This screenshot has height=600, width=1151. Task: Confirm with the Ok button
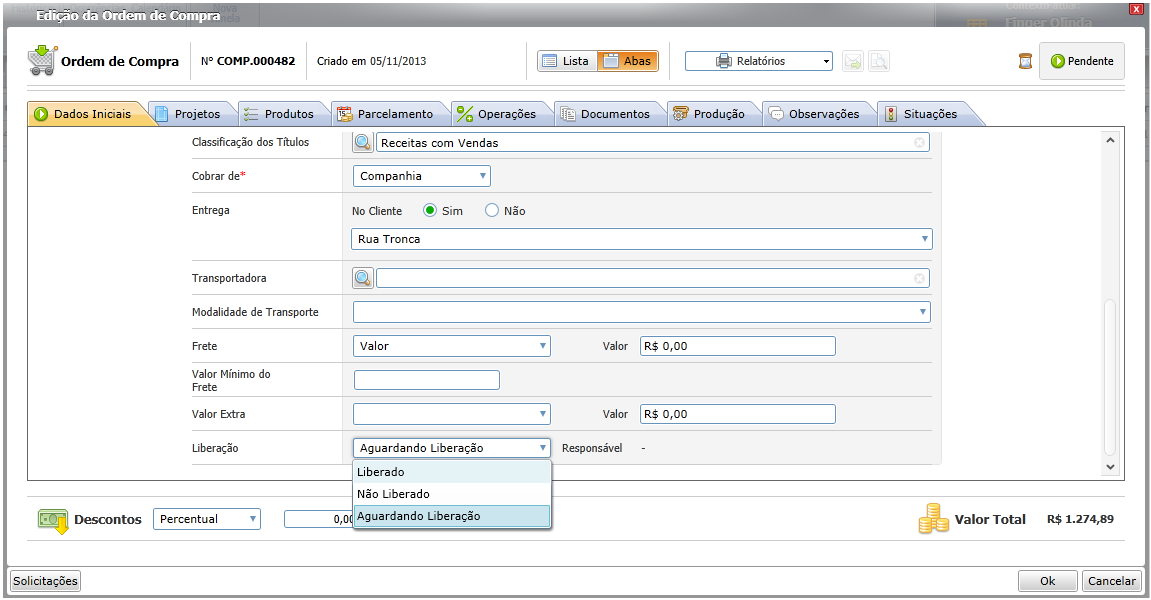tap(1047, 581)
